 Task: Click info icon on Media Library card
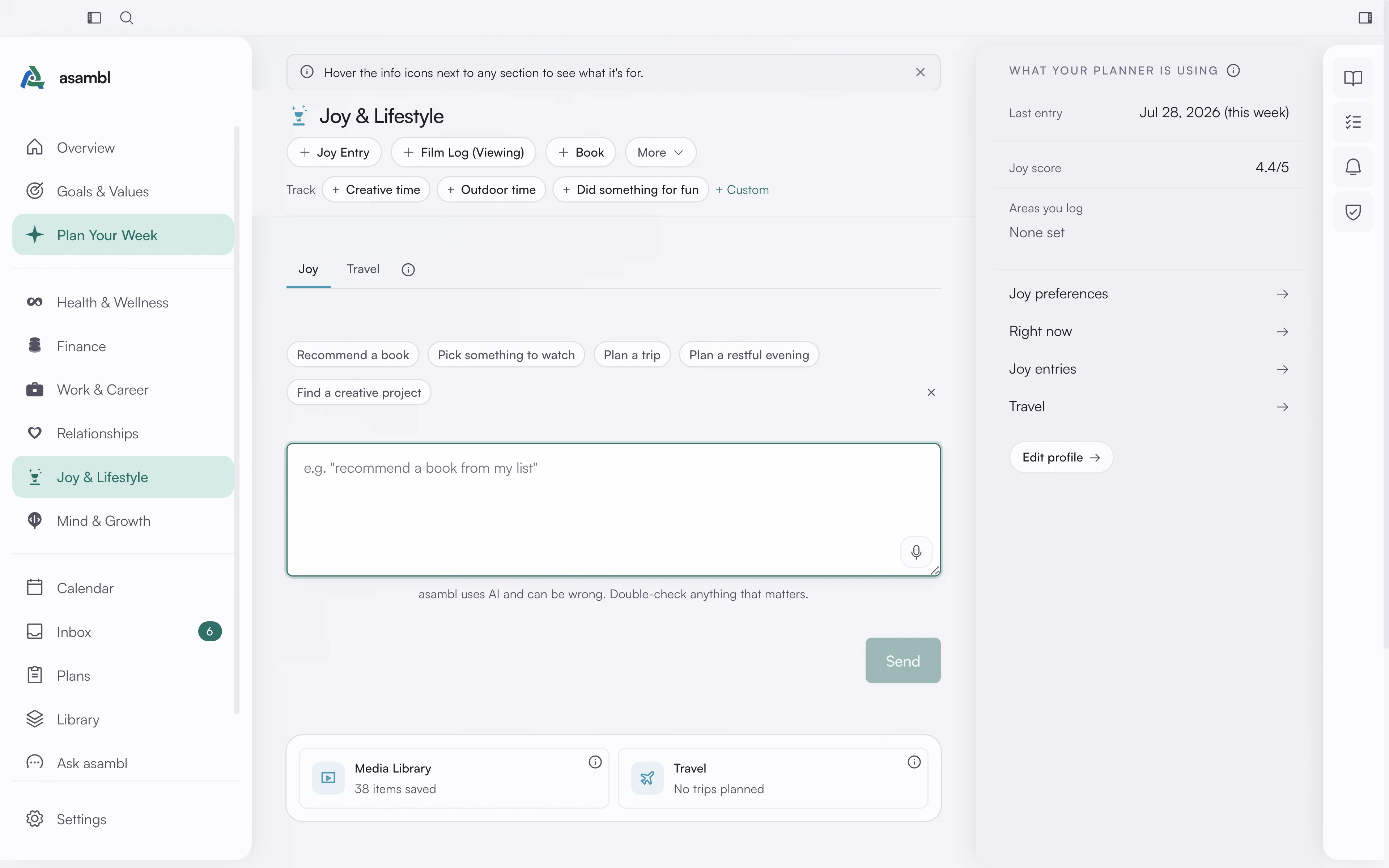tap(595, 762)
